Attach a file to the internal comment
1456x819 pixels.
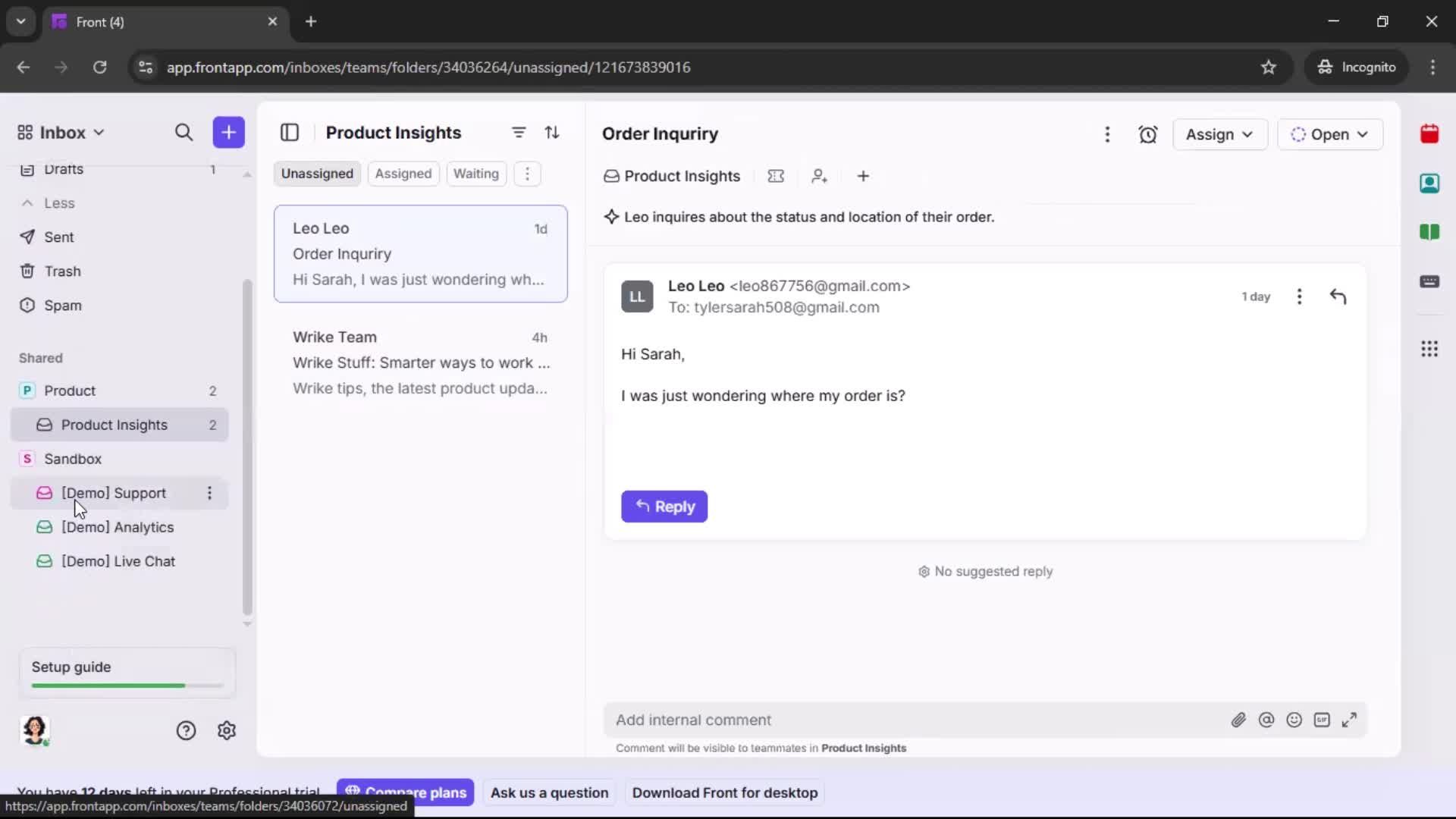point(1239,720)
